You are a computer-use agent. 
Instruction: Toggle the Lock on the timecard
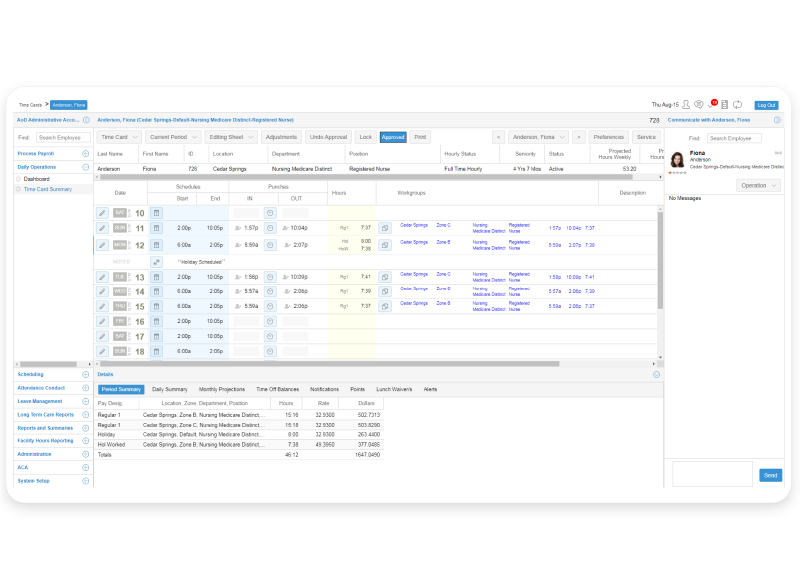point(367,137)
